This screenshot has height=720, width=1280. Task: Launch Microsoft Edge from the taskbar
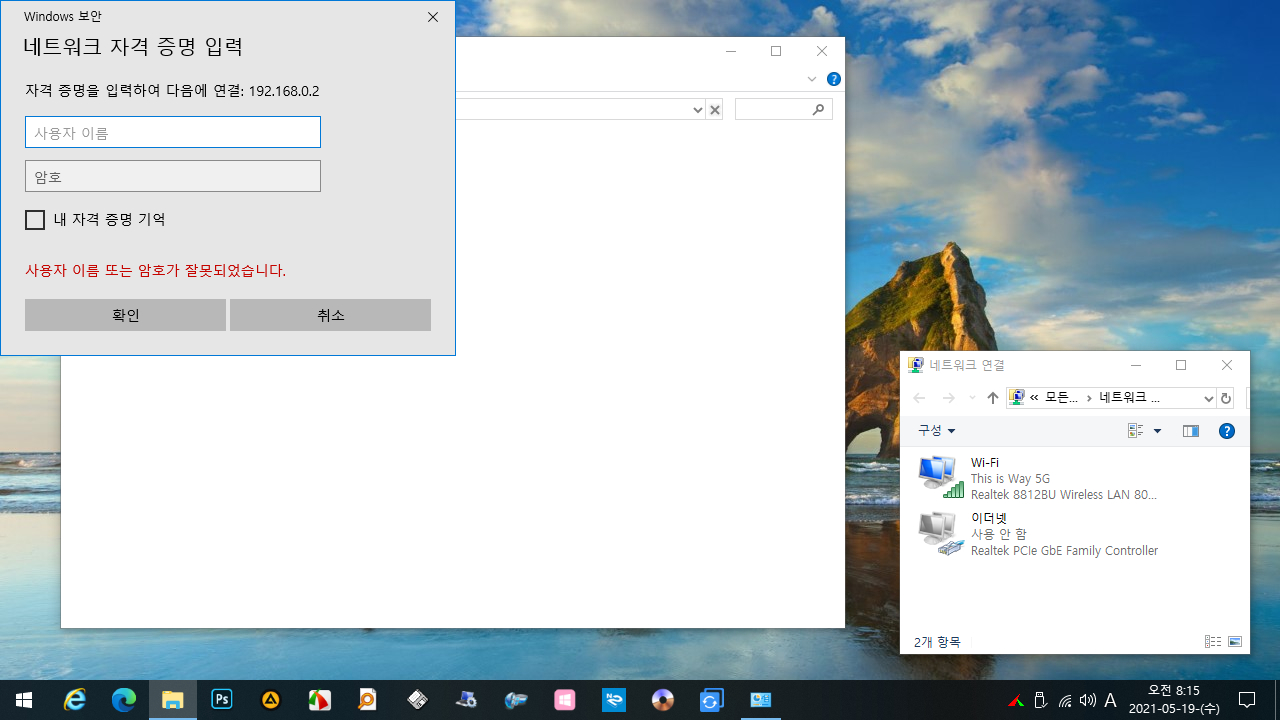point(124,700)
